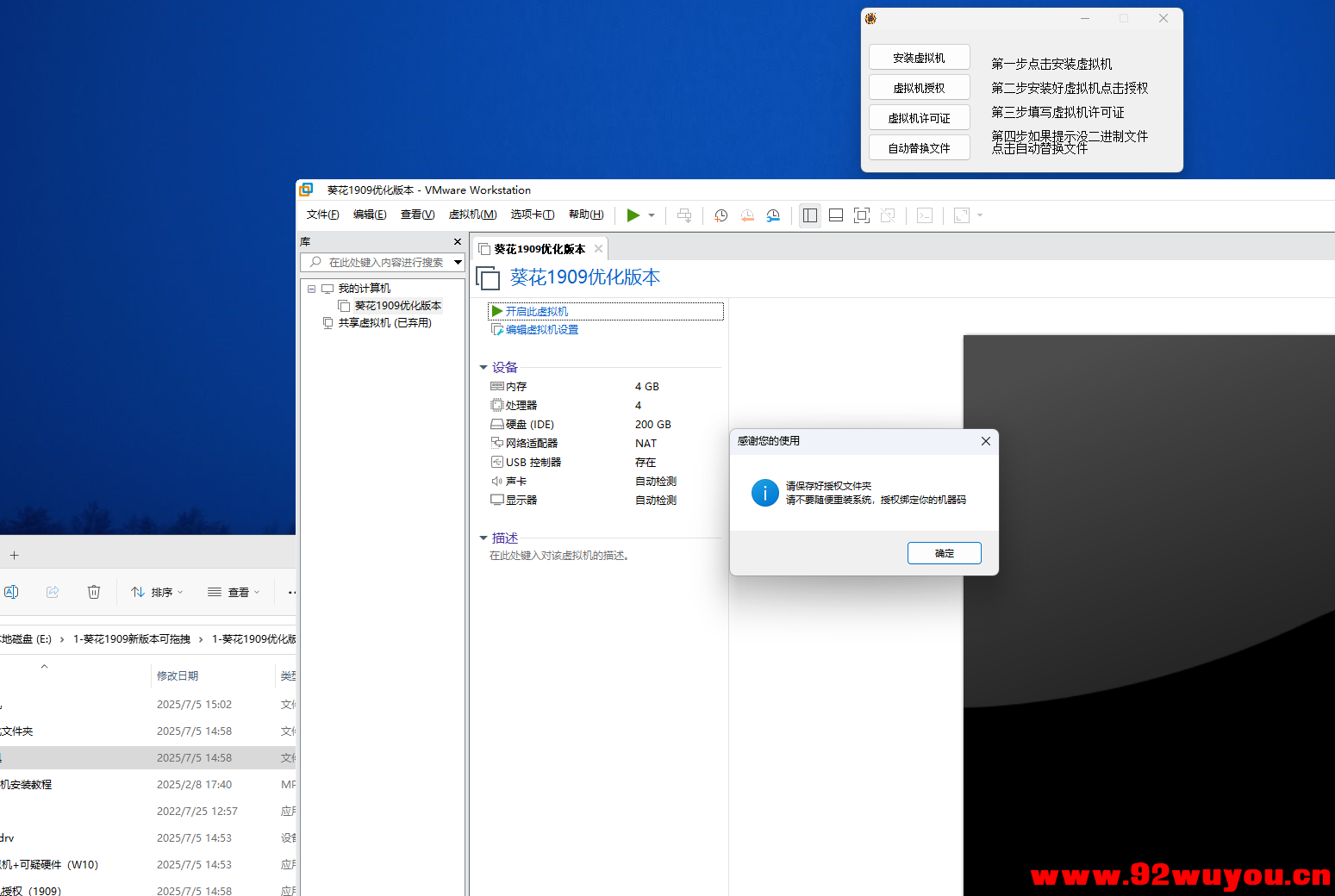Enter full screen mode icon
1335x896 pixels.
[x=861, y=215]
